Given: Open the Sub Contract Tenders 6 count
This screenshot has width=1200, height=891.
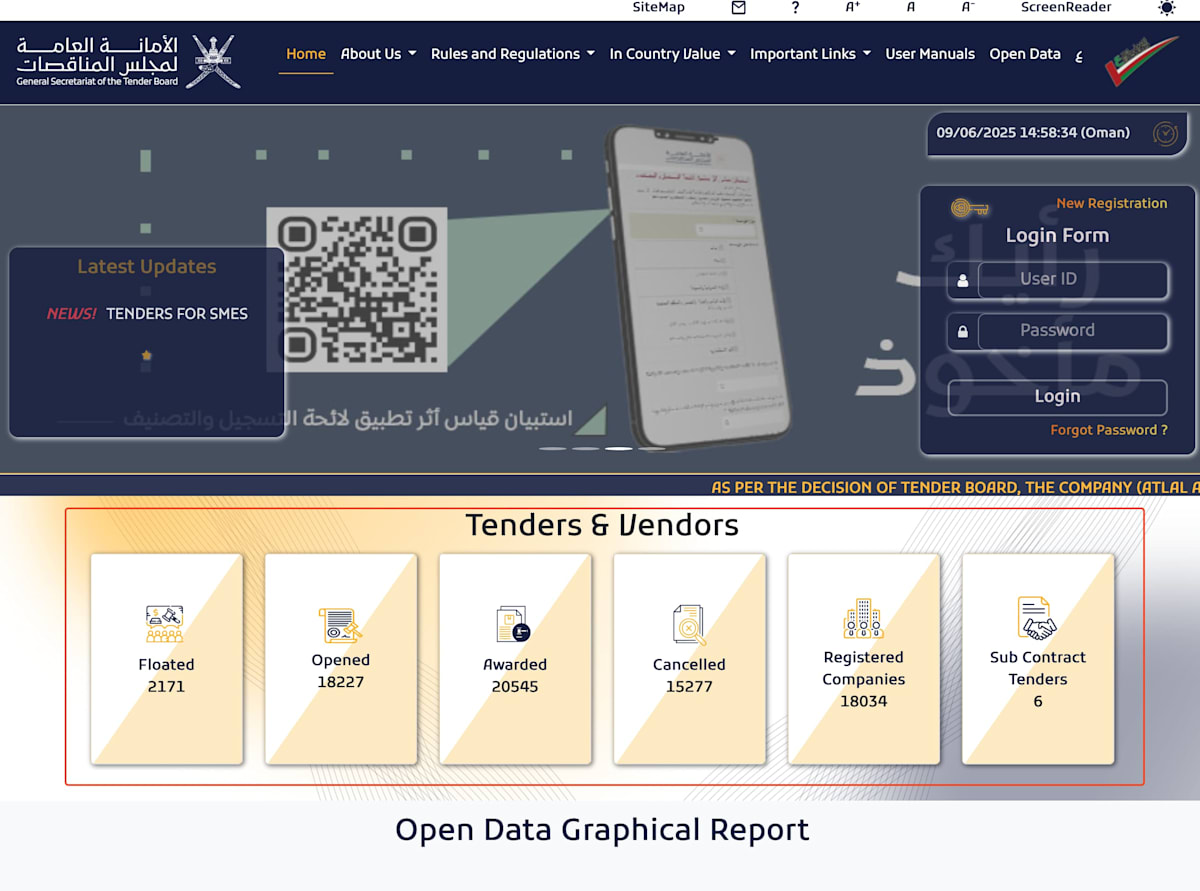Looking at the screenshot, I should [x=1038, y=702].
